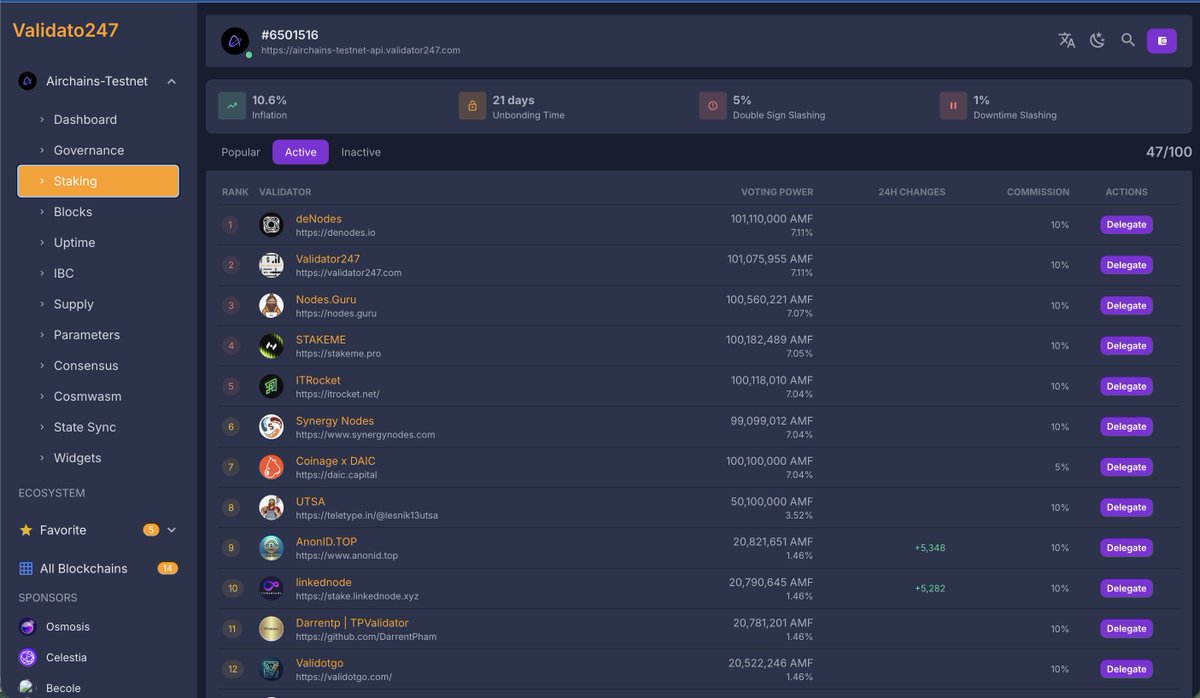Image resolution: width=1200 pixels, height=698 pixels.
Task: Switch to the Popular tab
Action: click(x=241, y=152)
